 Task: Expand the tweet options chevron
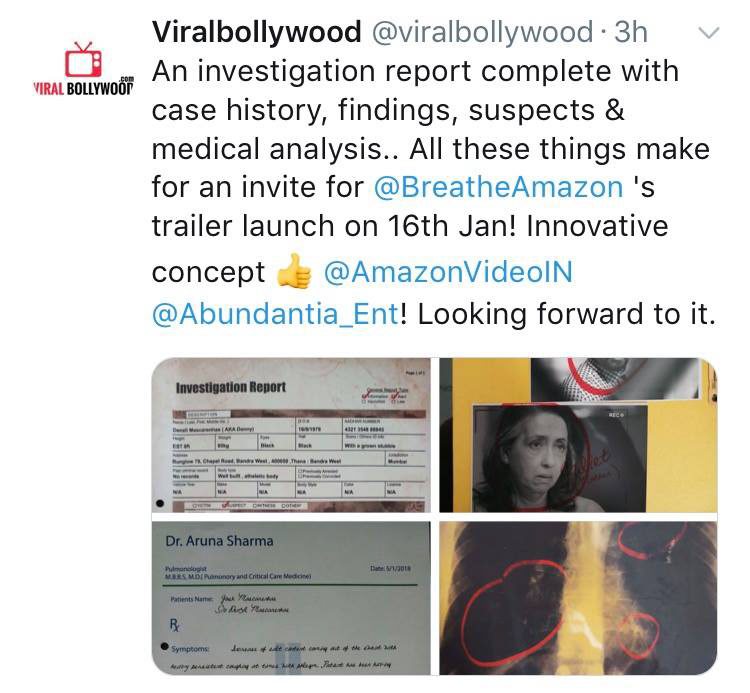(708, 33)
